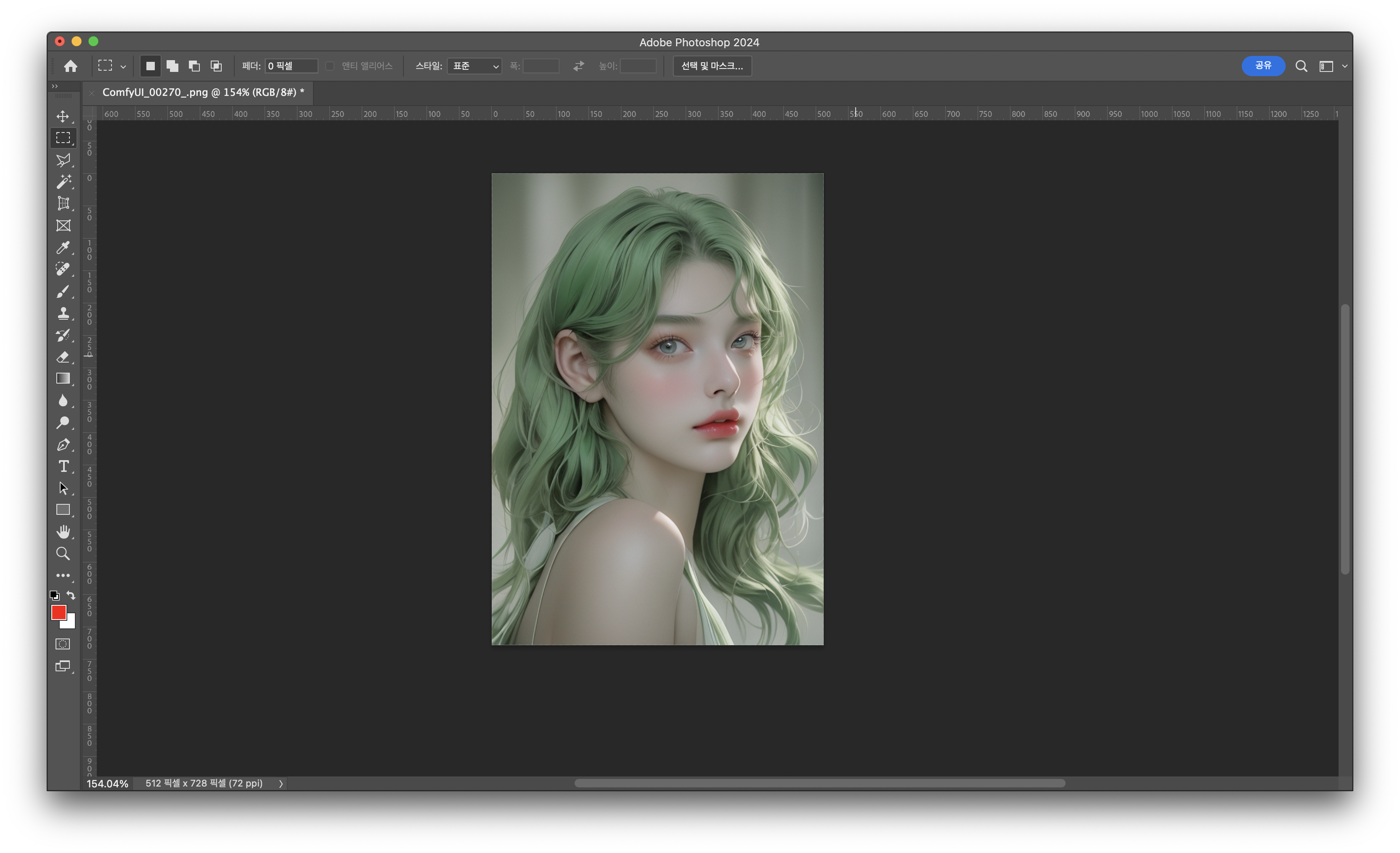Click the Select and Mask (선택 및 마스크) button
The height and width of the screenshot is (853, 1400).
pyautogui.click(x=712, y=66)
